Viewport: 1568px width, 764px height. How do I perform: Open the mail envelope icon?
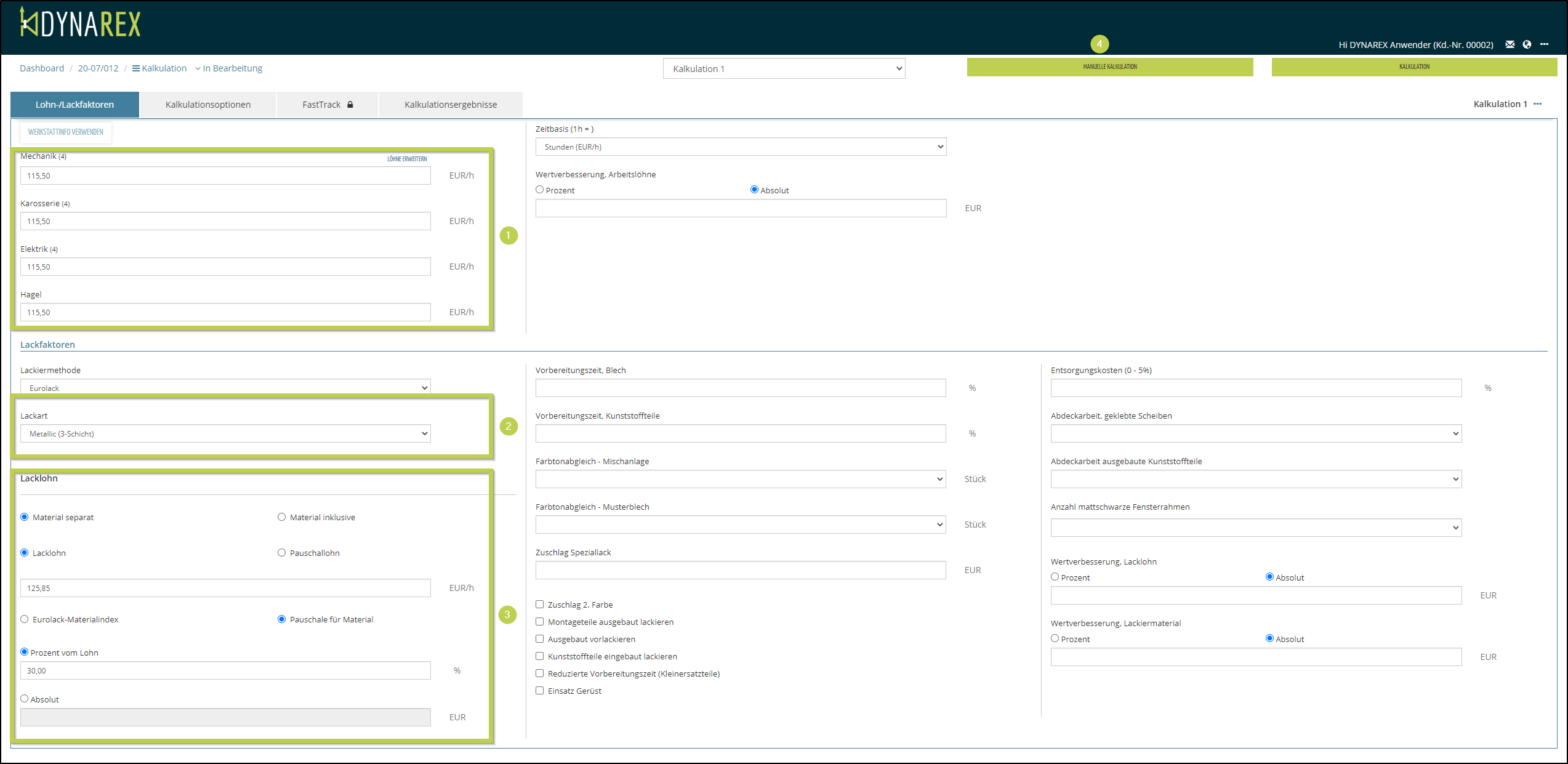click(x=1510, y=44)
